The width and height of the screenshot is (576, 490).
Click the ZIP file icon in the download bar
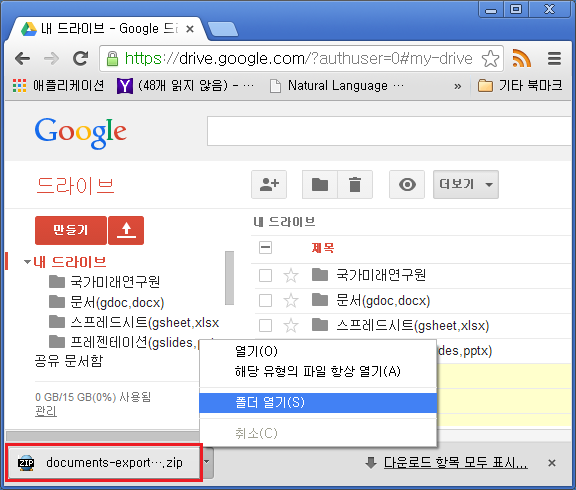26,463
